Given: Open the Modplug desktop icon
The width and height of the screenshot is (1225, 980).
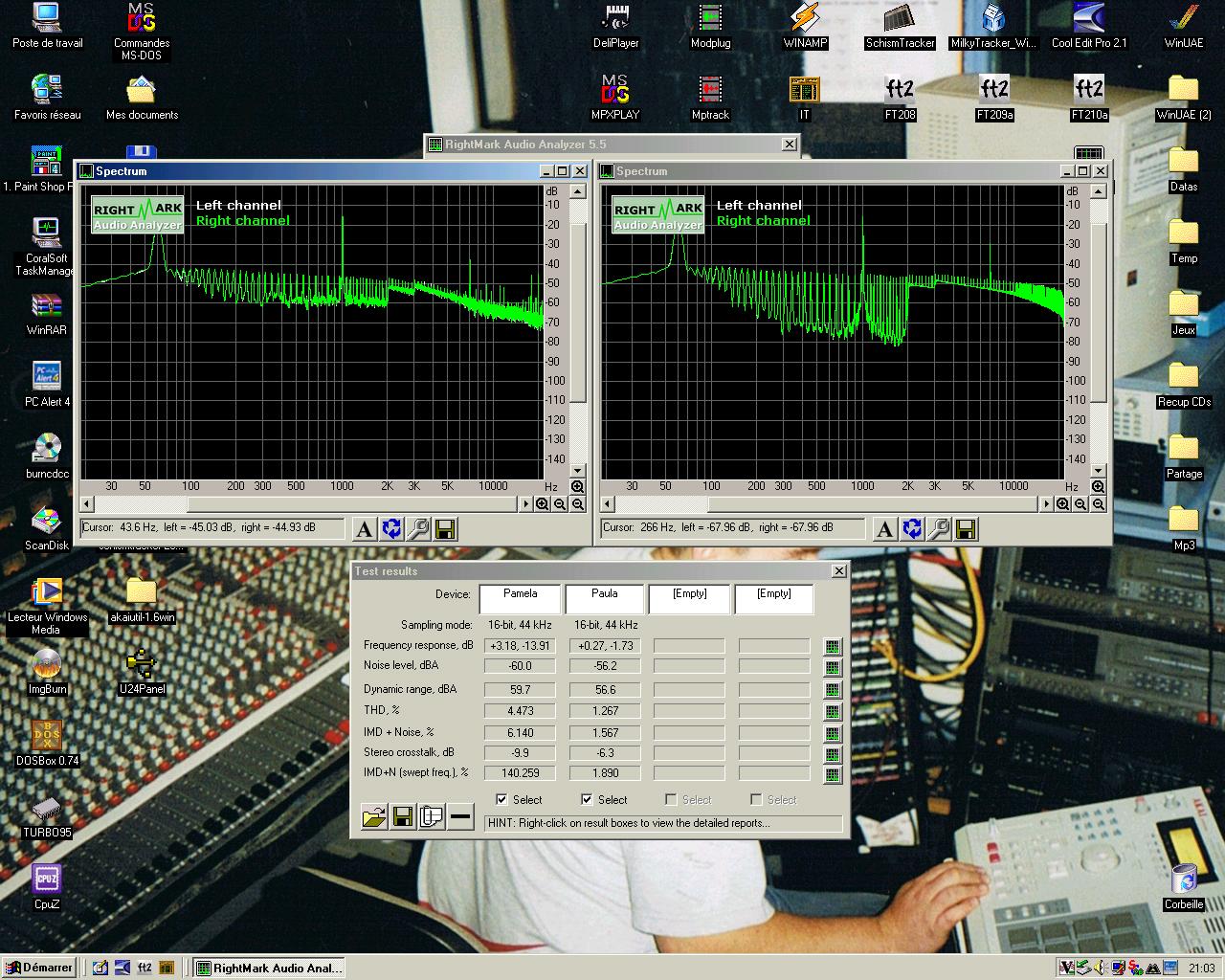Looking at the screenshot, I should click(710, 26).
